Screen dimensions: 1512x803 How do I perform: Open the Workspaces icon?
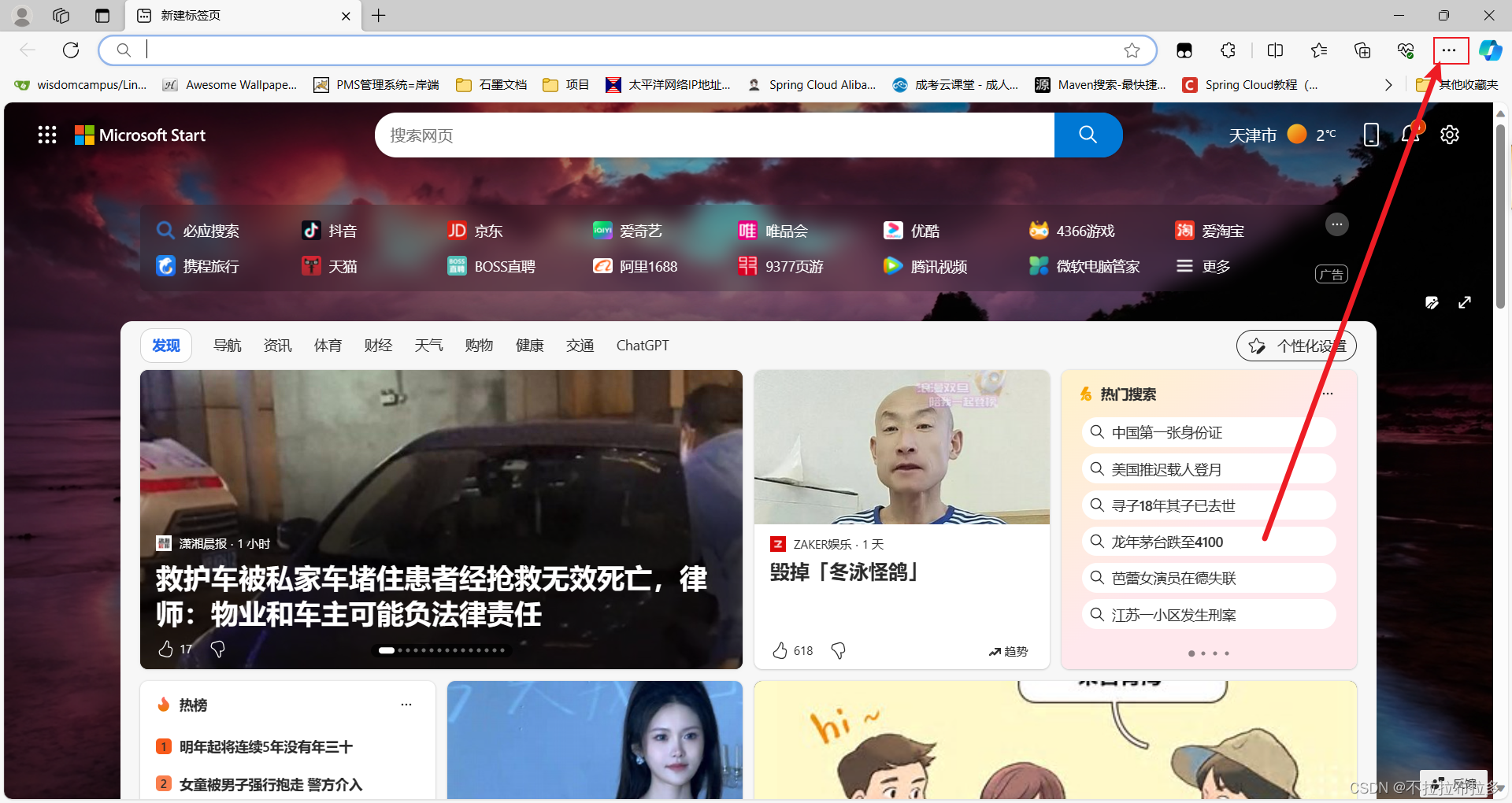[61, 16]
